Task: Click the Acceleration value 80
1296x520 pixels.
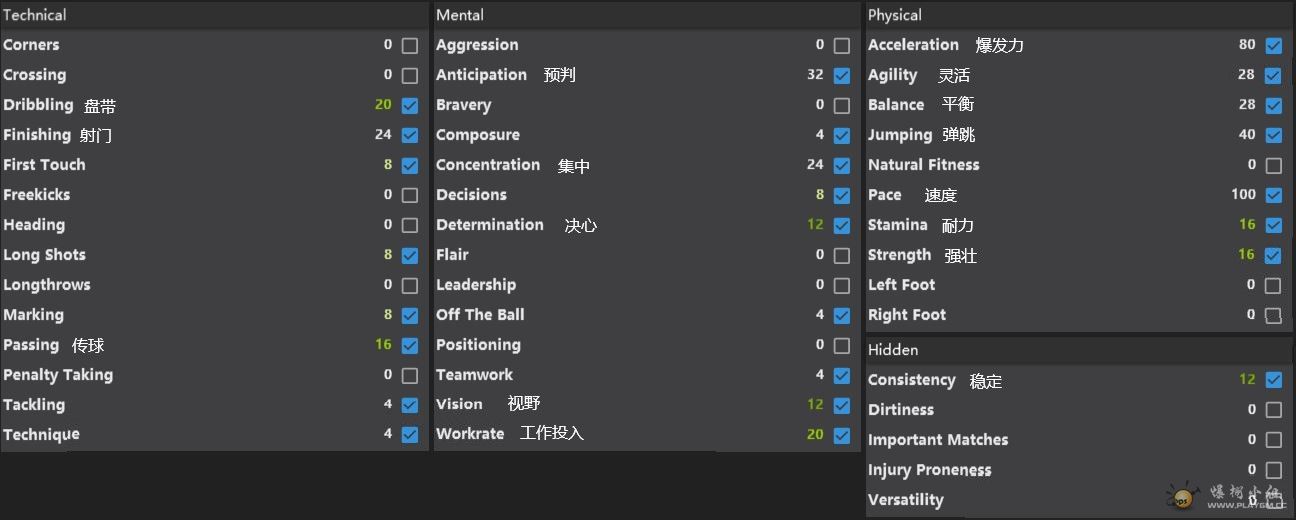Action: (1247, 45)
